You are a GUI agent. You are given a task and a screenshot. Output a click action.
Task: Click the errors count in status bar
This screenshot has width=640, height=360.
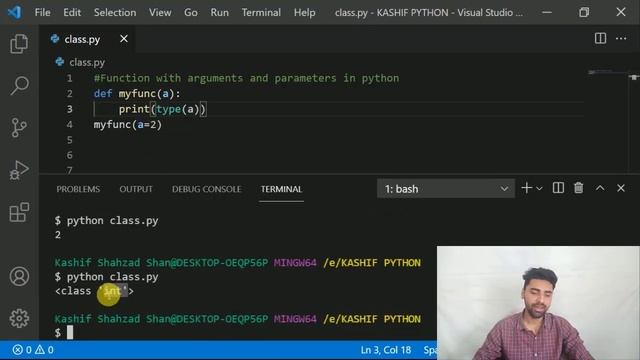coord(22,350)
